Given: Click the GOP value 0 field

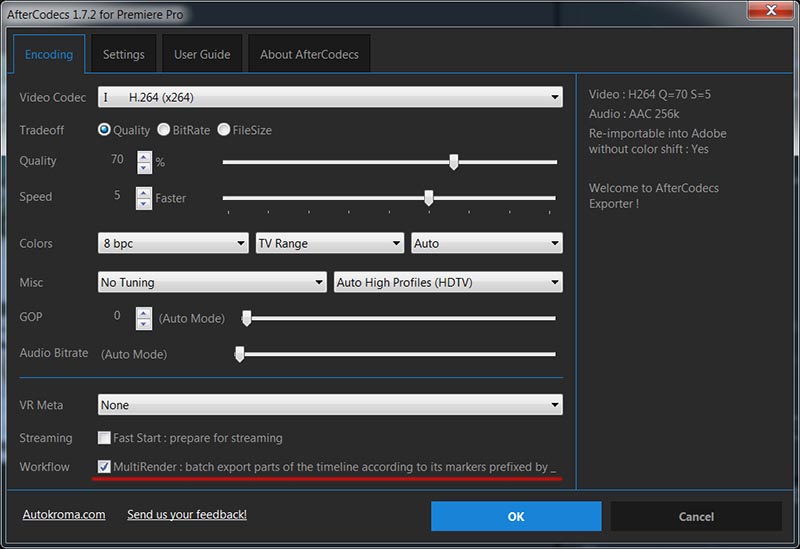Looking at the screenshot, I should [x=117, y=316].
